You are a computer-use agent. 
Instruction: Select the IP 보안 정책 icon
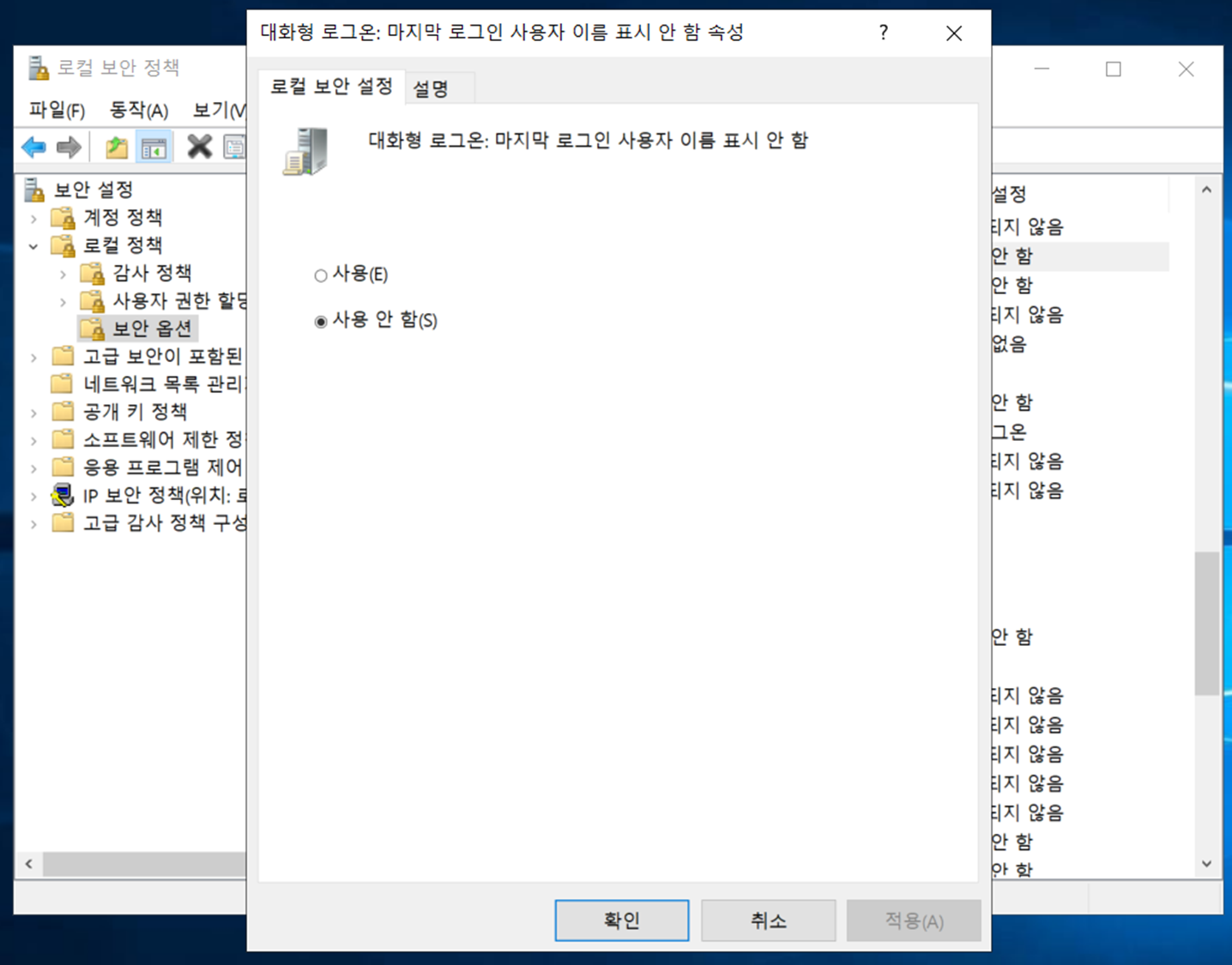click(63, 495)
